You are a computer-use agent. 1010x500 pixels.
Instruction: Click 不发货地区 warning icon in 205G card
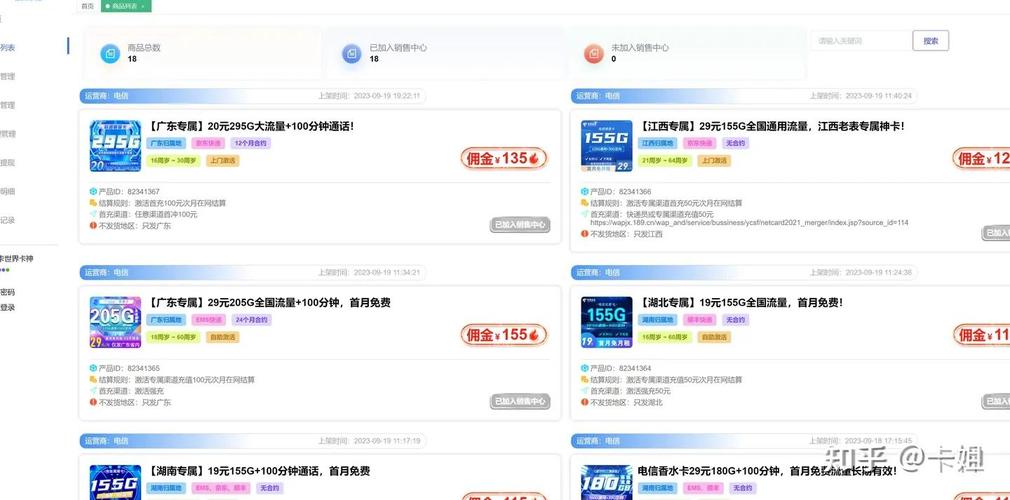pos(93,402)
